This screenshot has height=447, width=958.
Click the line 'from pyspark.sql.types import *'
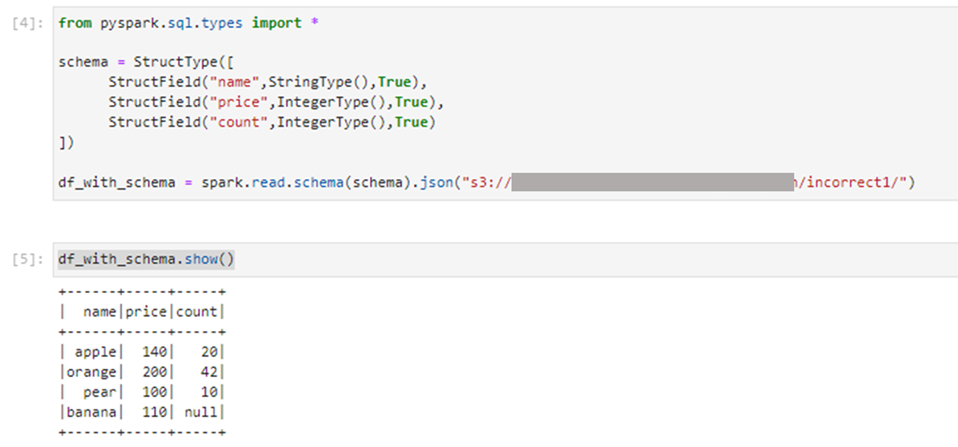pos(189,23)
